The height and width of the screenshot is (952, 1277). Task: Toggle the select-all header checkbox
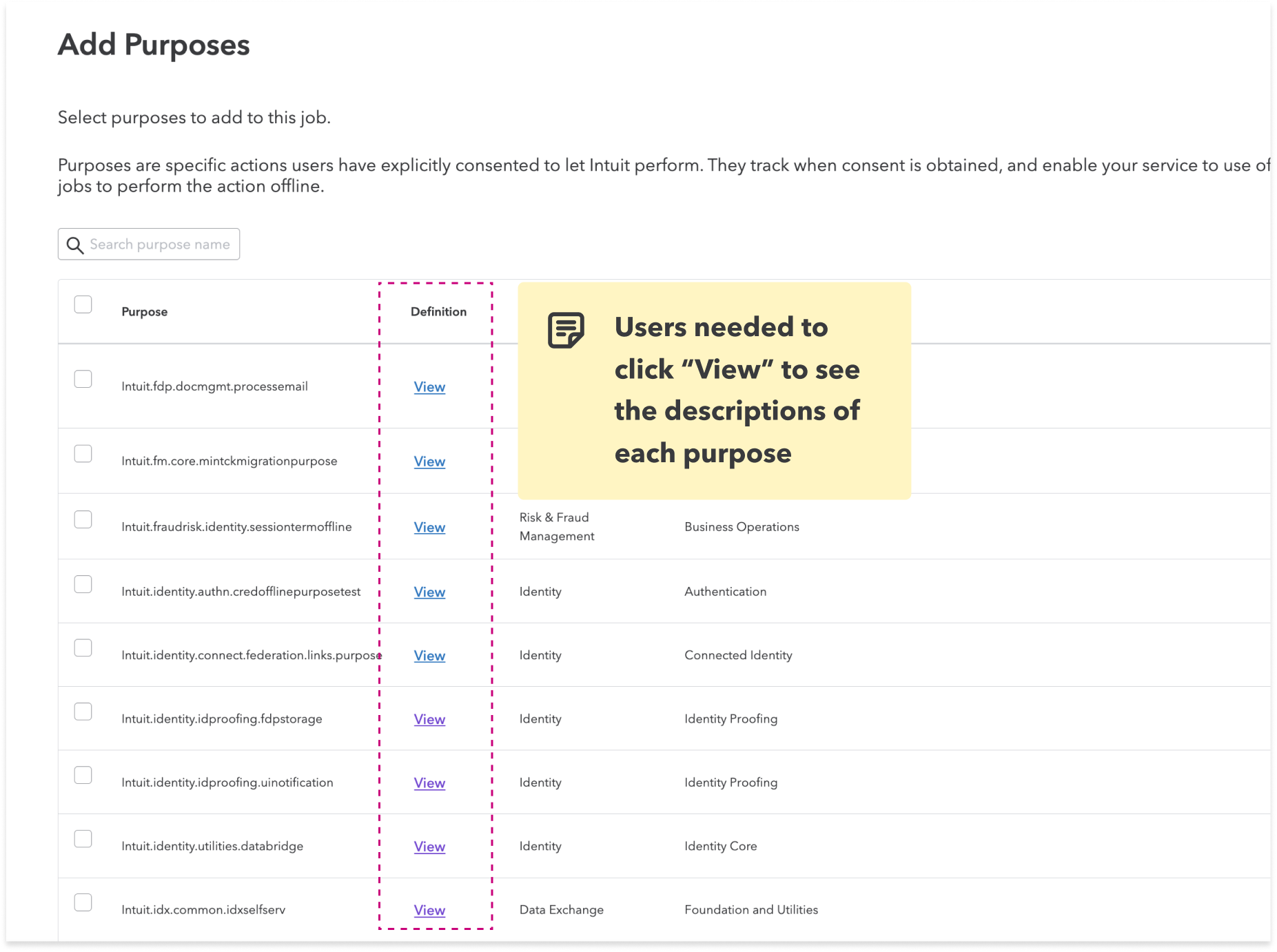(x=83, y=304)
